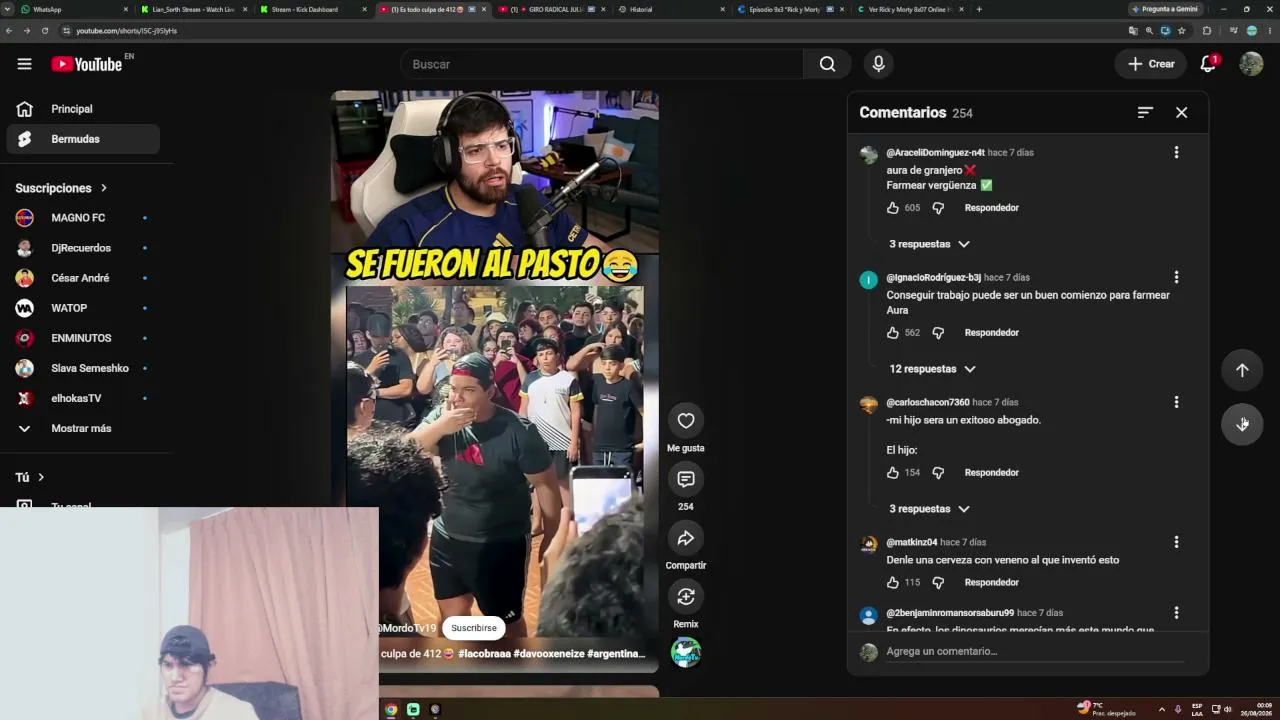
Task: Dislike the @IgnacioRodríguez-b3j comment
Action: pyautogui.click(x=938, y=333)
